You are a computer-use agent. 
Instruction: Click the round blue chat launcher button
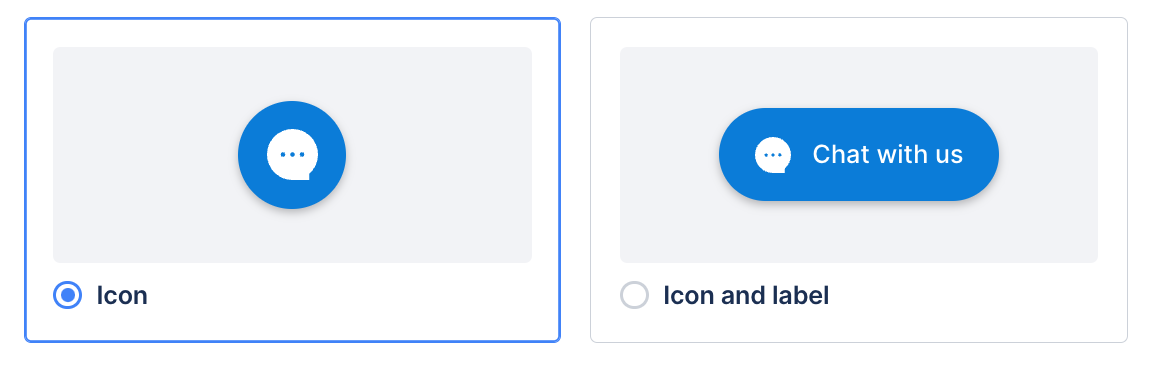pos(292,155)
